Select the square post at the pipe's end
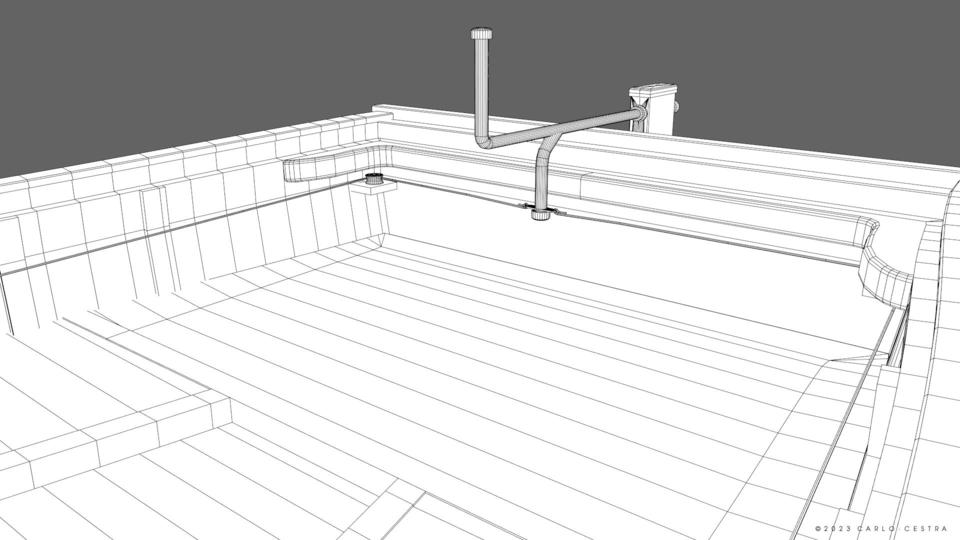Viewport: 960px width, 540px height. click(x=653, y=108)
